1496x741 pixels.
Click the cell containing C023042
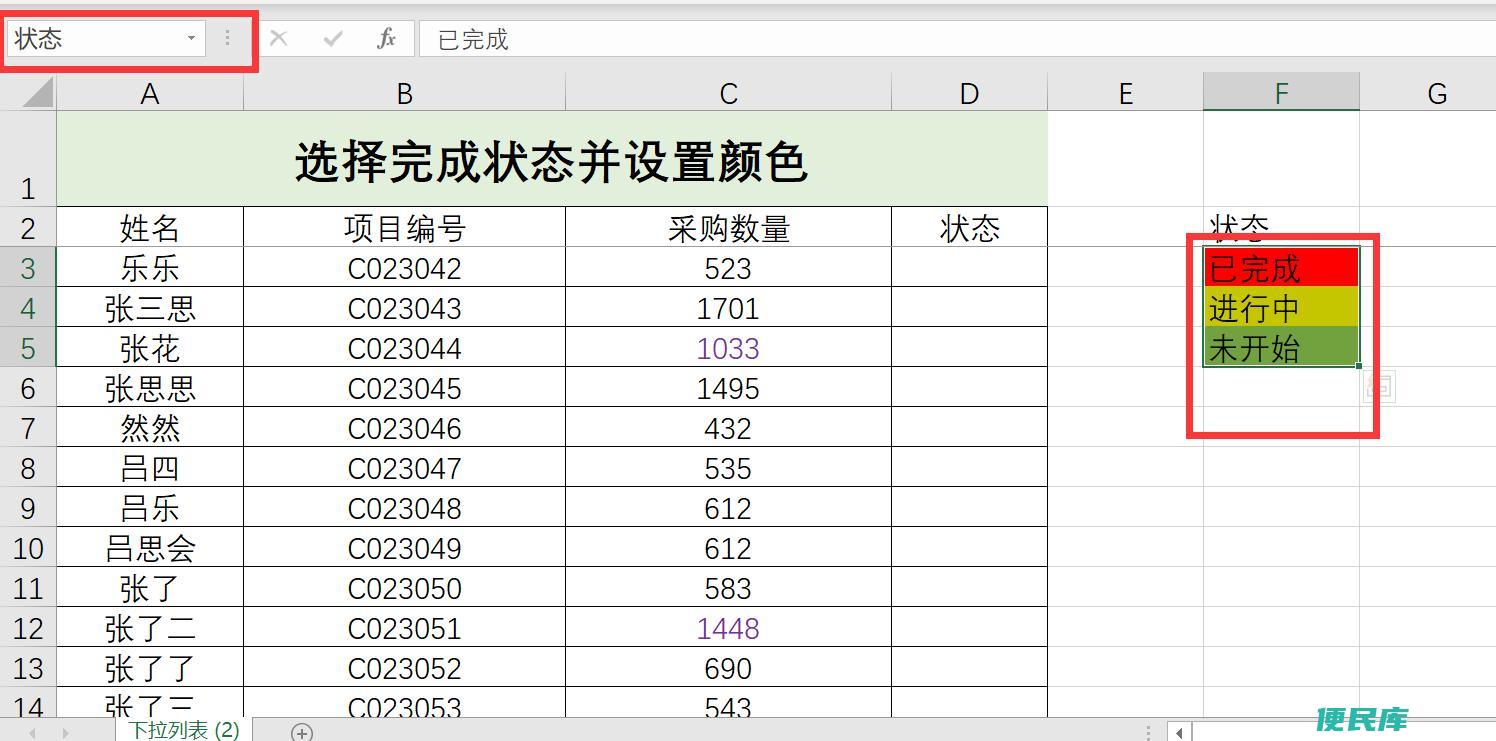(x=405, y=267)
